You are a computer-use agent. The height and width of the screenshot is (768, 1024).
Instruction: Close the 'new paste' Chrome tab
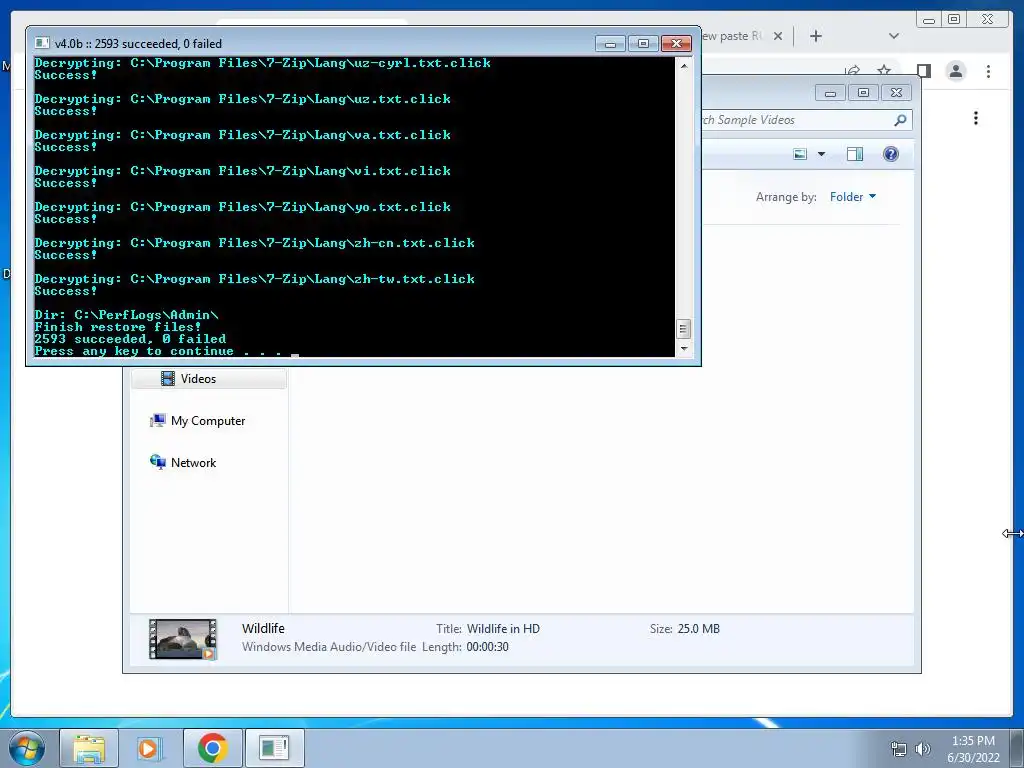(x=778, y=36)
